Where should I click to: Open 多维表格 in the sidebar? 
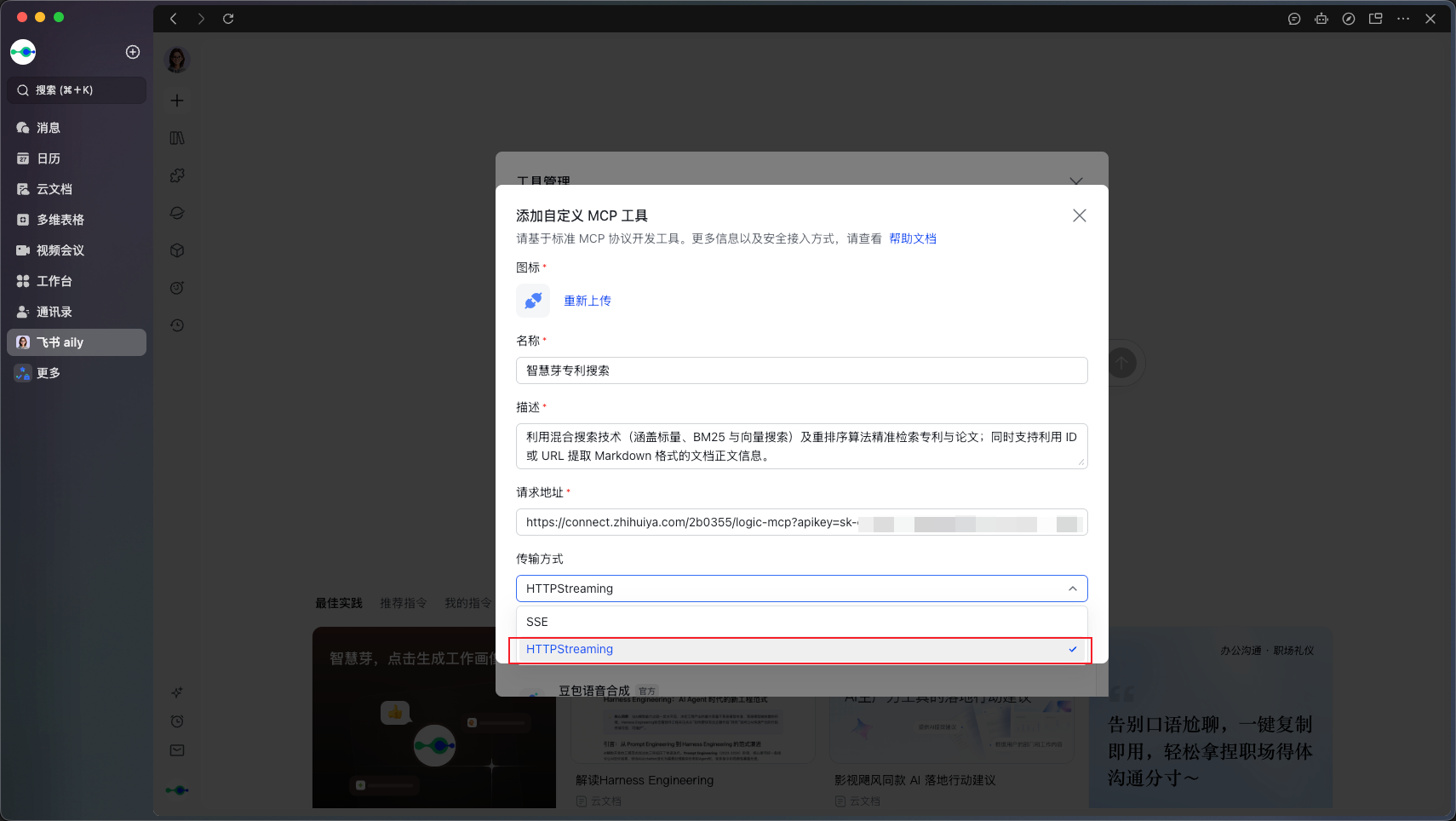[x=77, y=220]
